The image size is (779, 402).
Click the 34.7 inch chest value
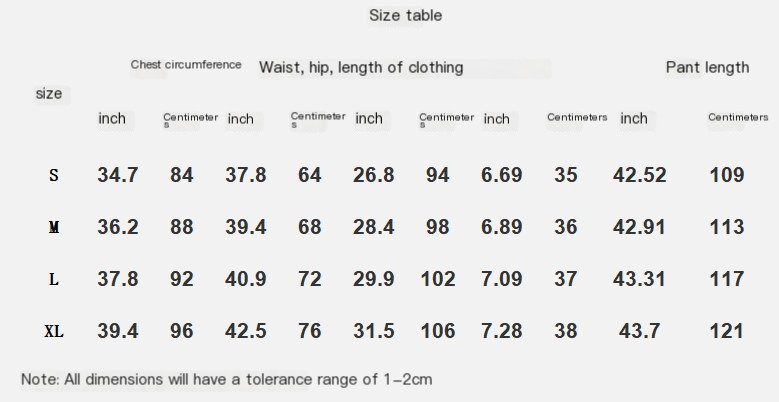coord(118,175)
